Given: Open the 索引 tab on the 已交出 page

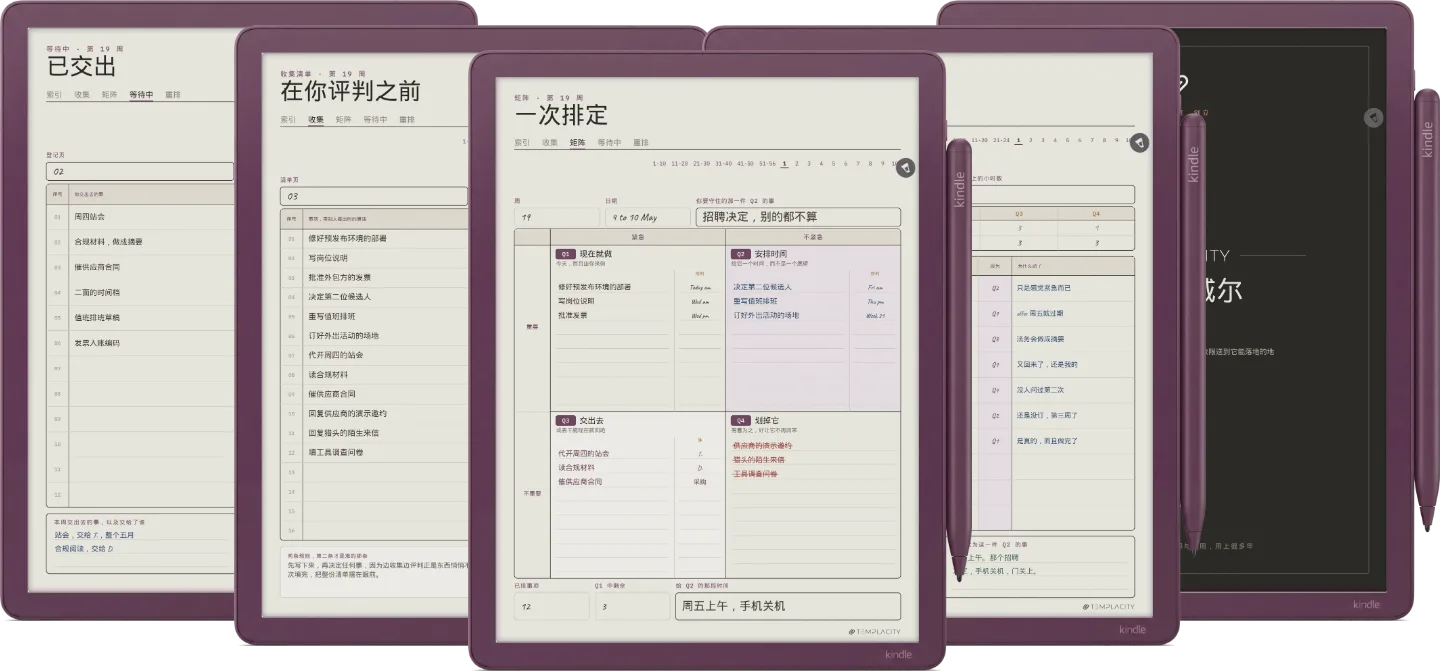Looking at the screenshot, I should tap(54, 95).
